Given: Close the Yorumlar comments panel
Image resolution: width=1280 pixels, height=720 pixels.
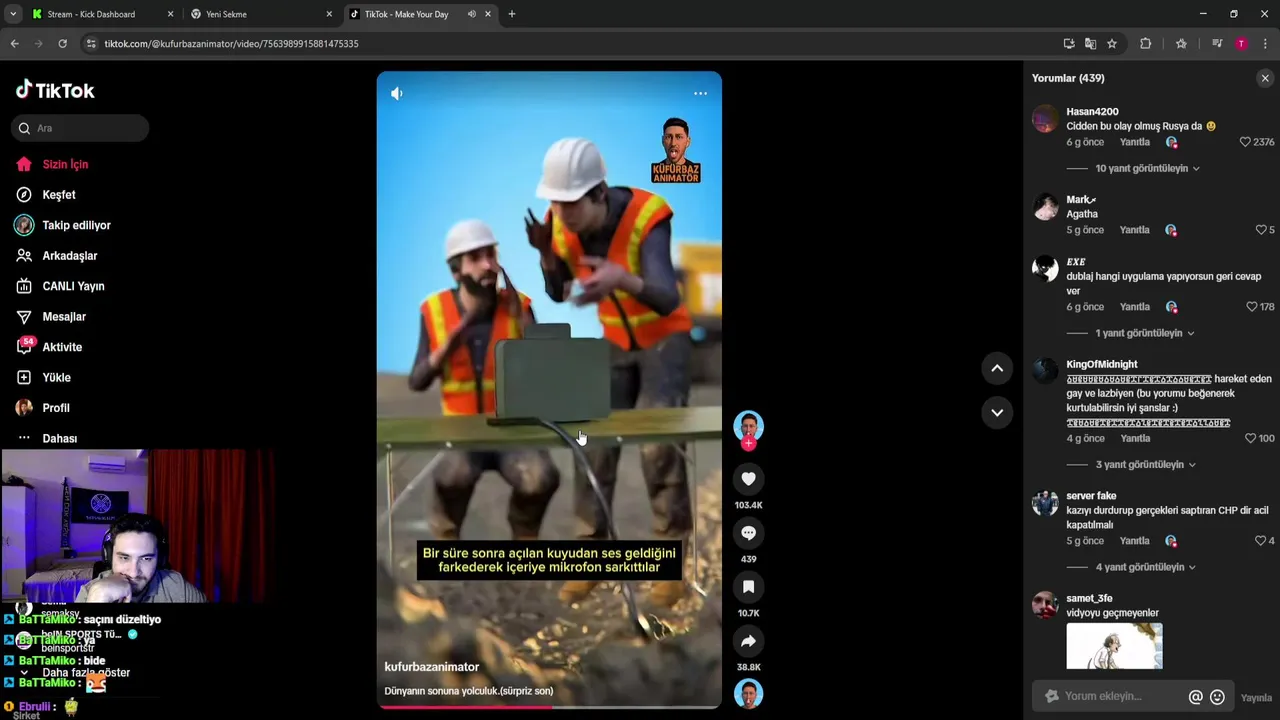Looking at the screenshot, I should [1265, 78].
